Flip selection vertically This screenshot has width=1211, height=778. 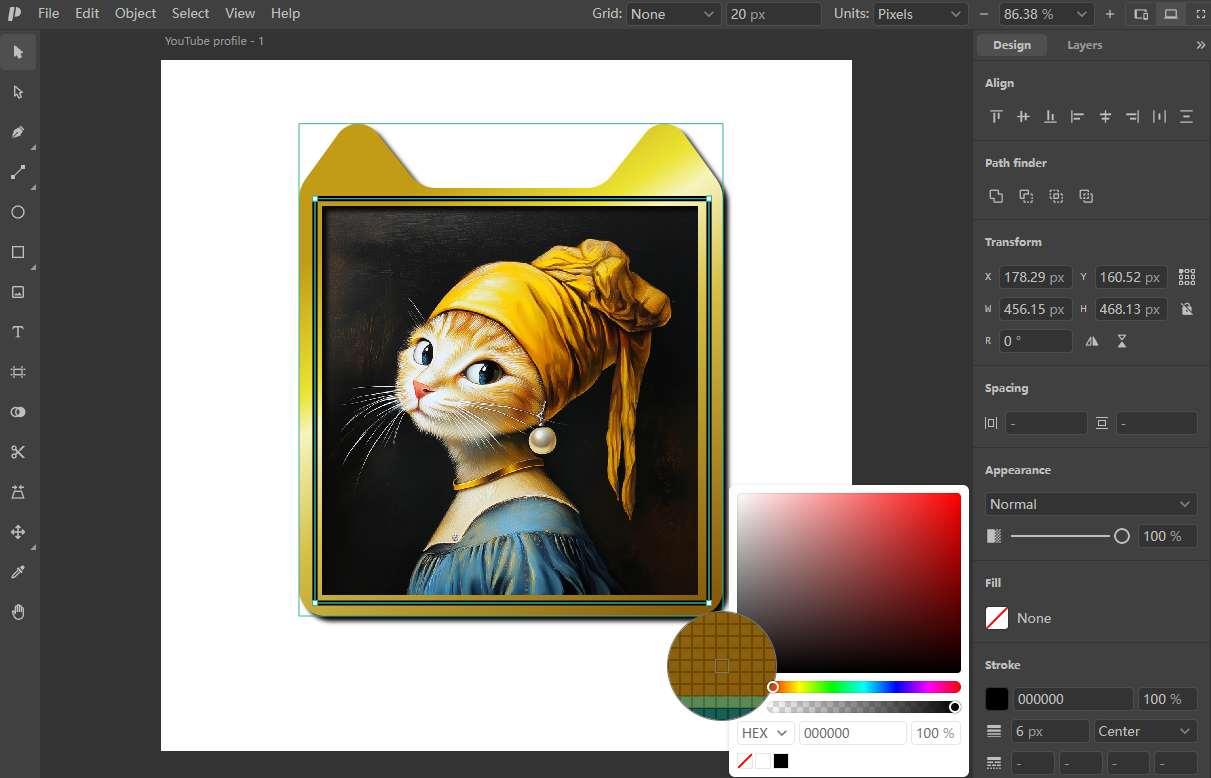tap(1122, 341)
